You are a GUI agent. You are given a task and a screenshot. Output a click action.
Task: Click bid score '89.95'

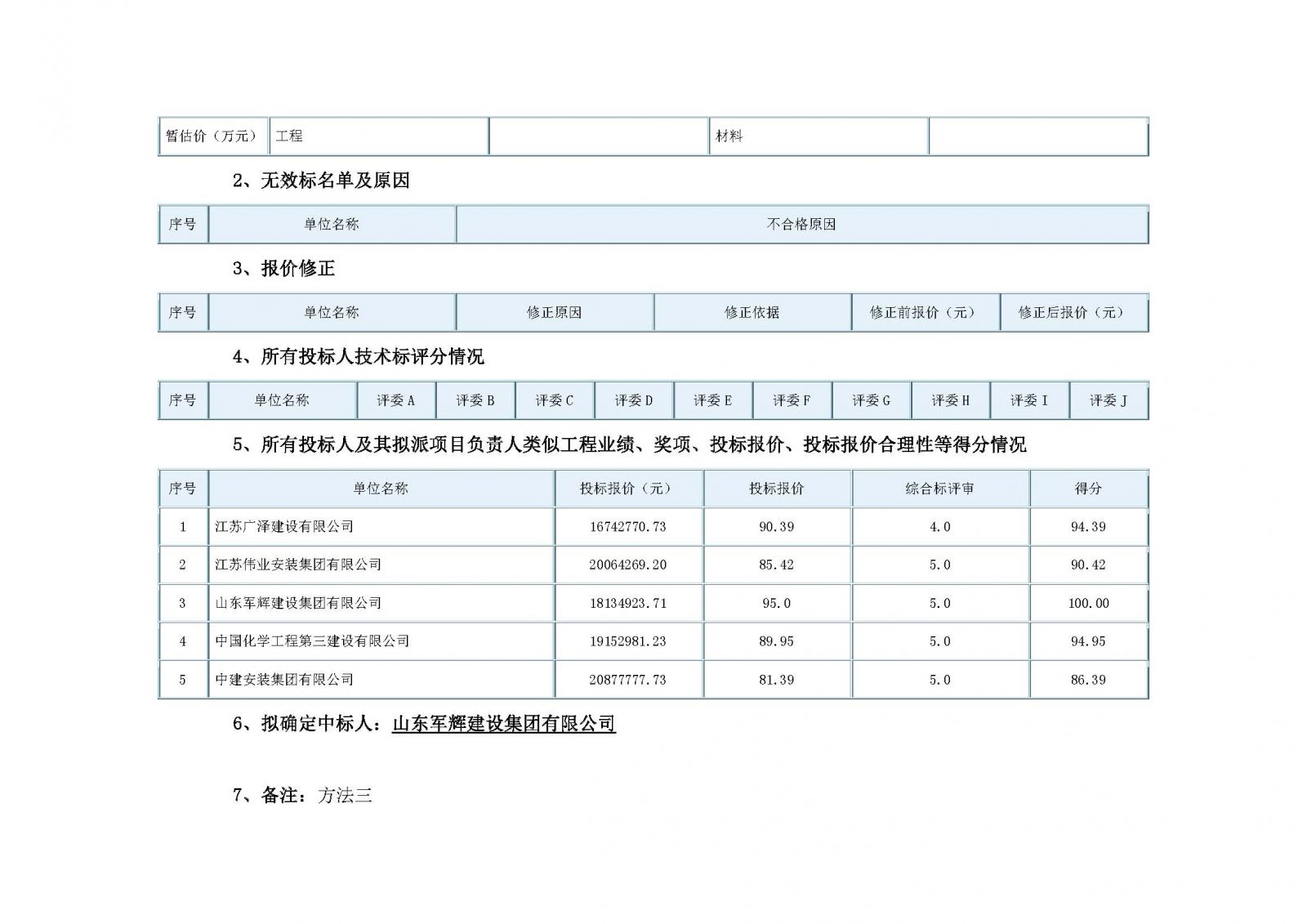777,641
